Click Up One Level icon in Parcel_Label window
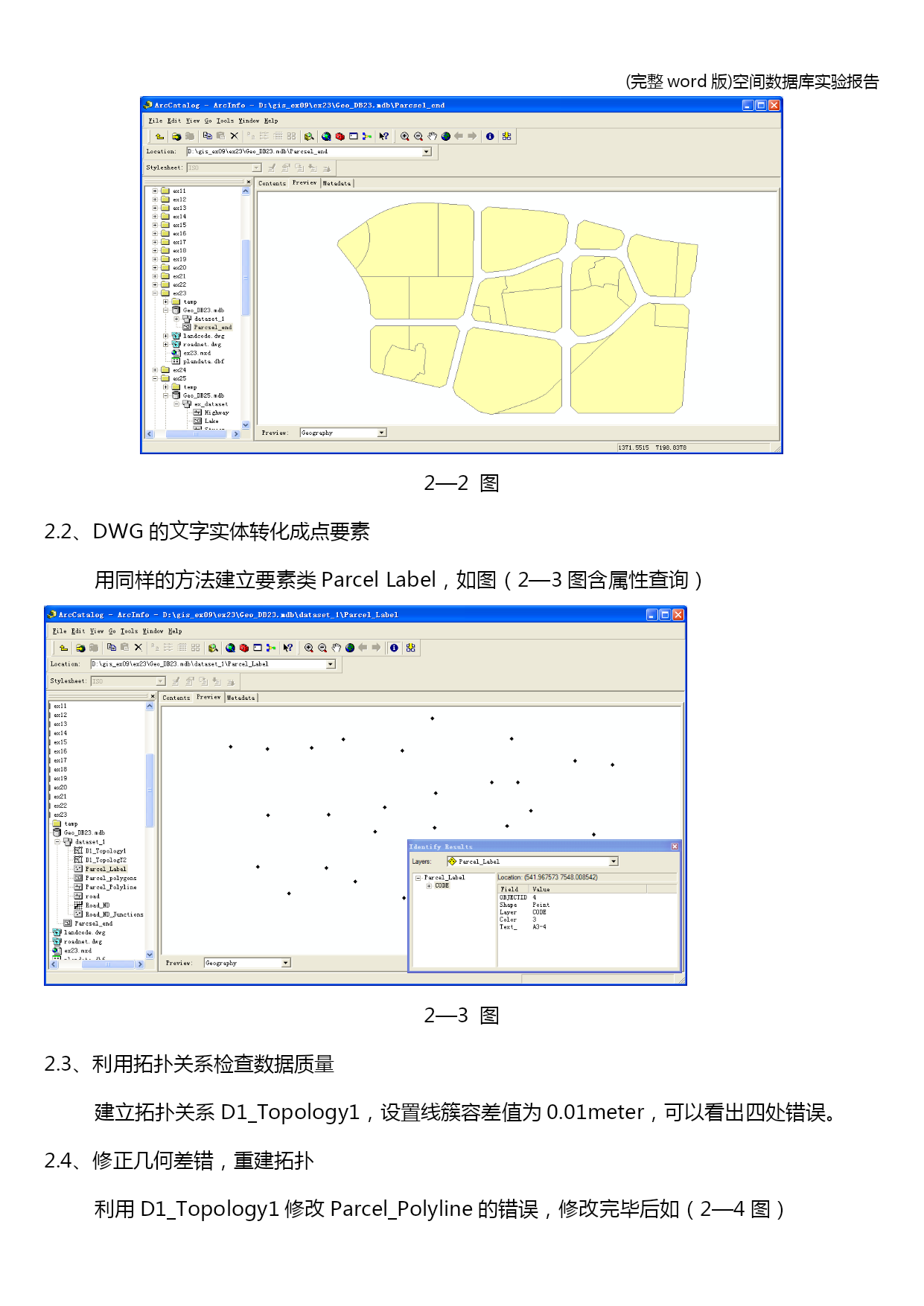The width and height of the screenshot is (924, 1306). click(x=63, y=648)
